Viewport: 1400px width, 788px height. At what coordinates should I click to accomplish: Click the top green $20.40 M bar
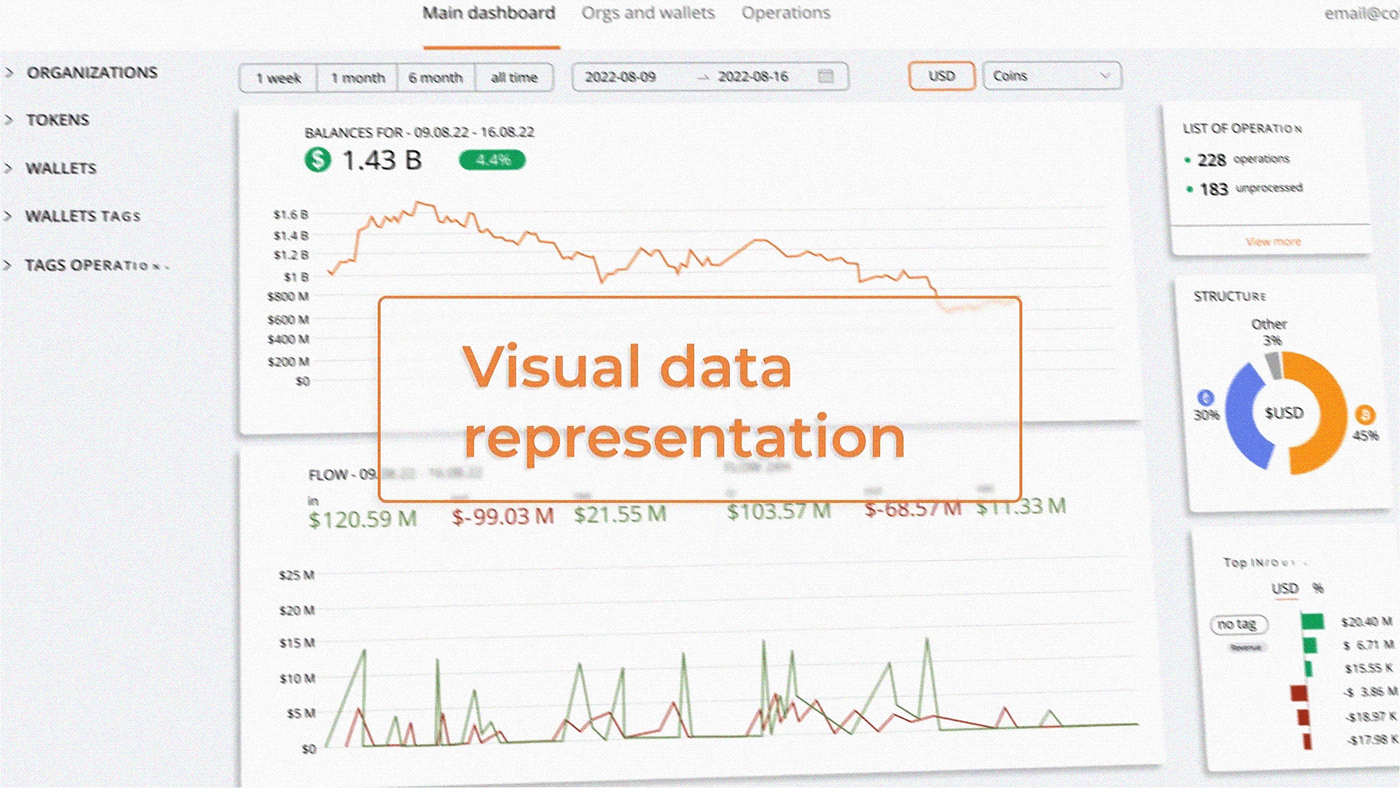pos(1312,622)
